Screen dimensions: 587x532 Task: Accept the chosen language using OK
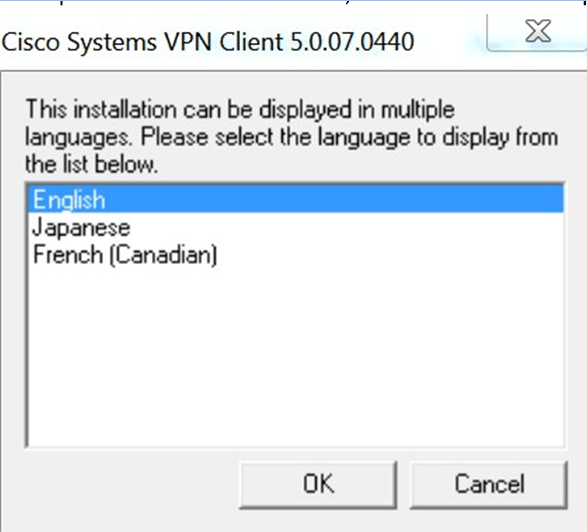click(318, 484)
